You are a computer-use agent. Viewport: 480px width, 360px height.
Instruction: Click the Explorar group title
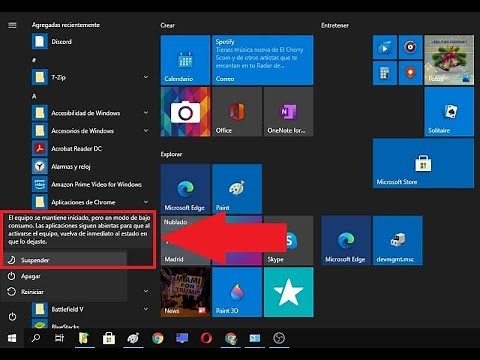click(x=171, y=154)
